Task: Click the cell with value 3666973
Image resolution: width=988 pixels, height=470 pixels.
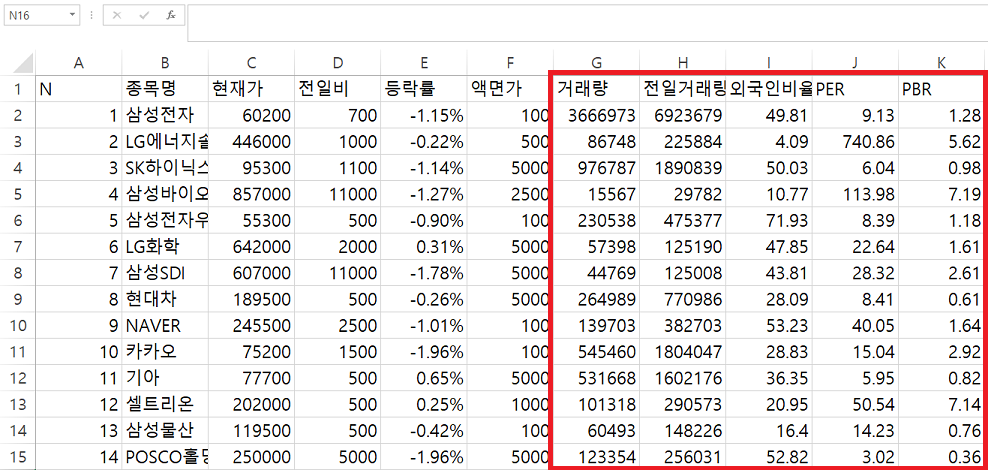Action: (x=597, y=115)
